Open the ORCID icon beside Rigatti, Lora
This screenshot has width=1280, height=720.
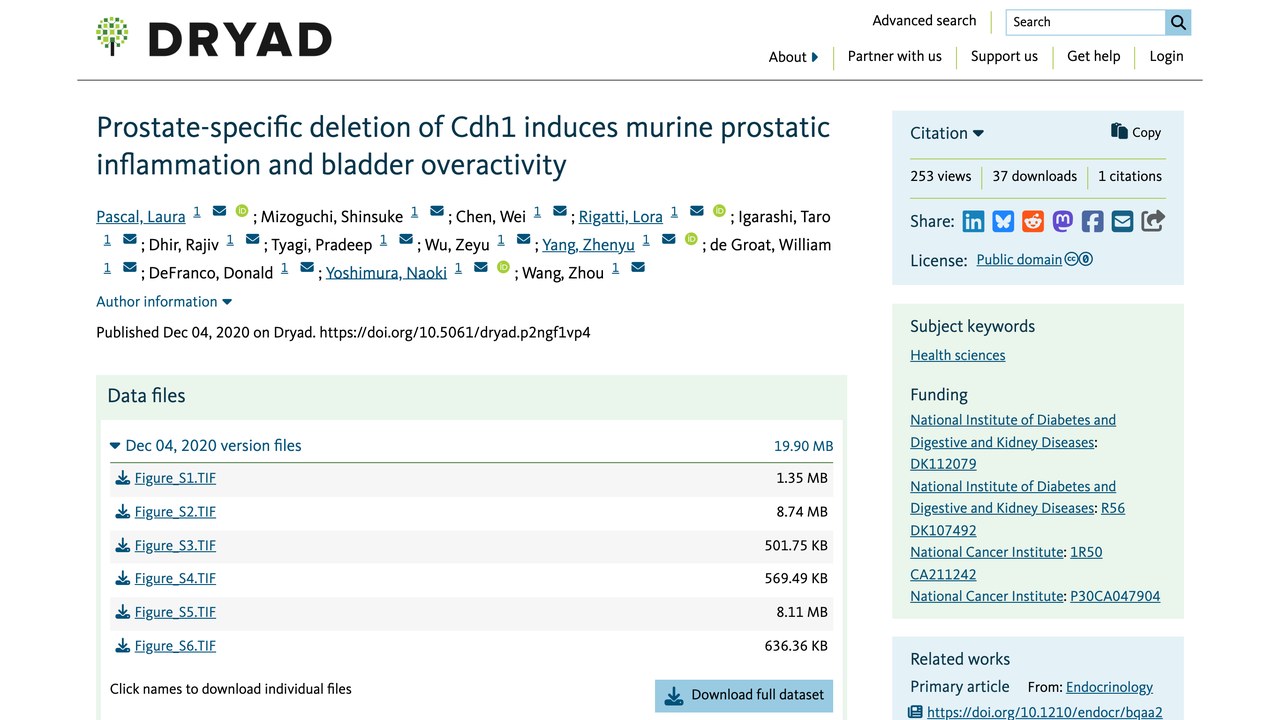719,211
